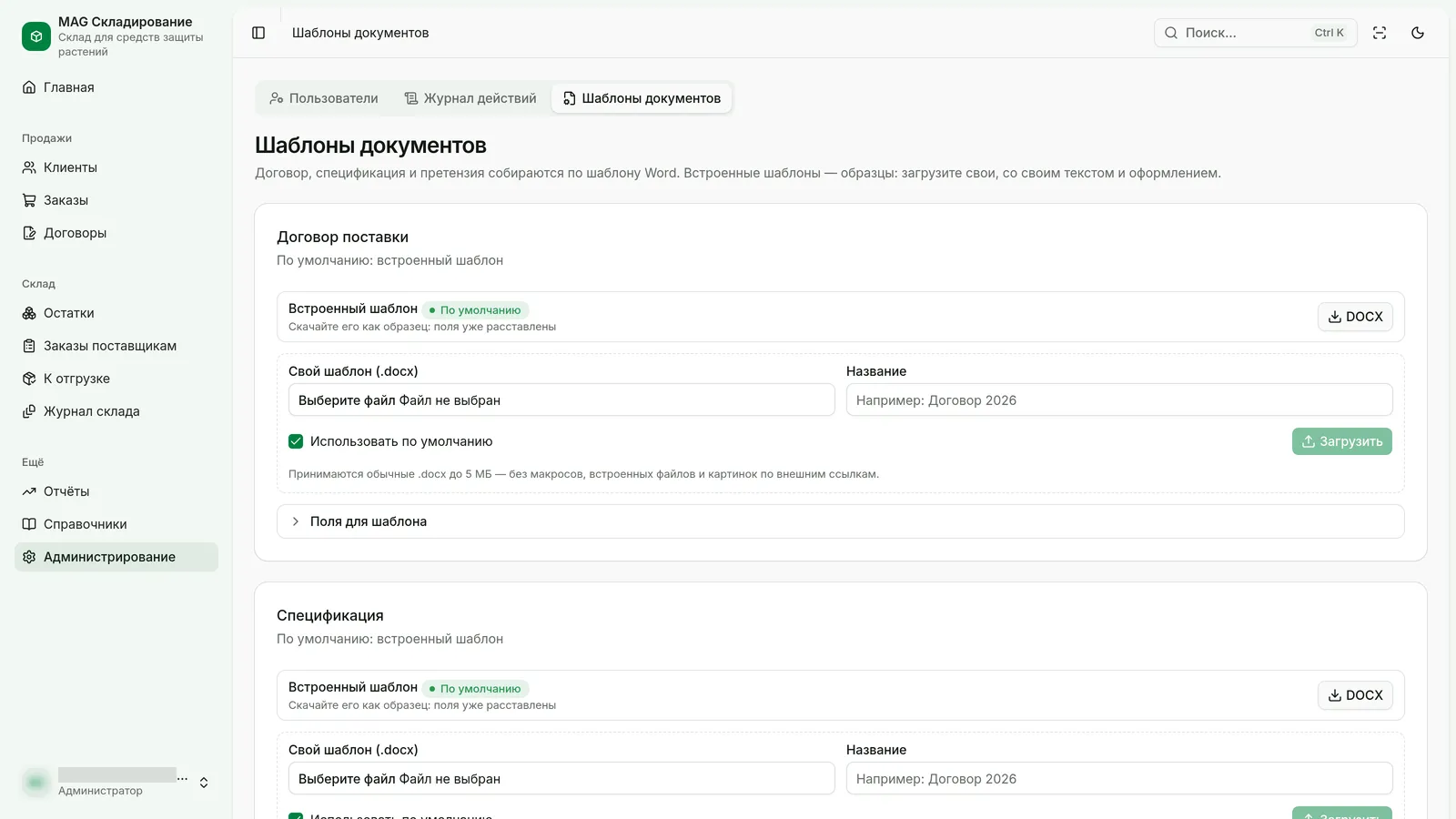Toggle the sidebar panel icon

tap(258, 33)
